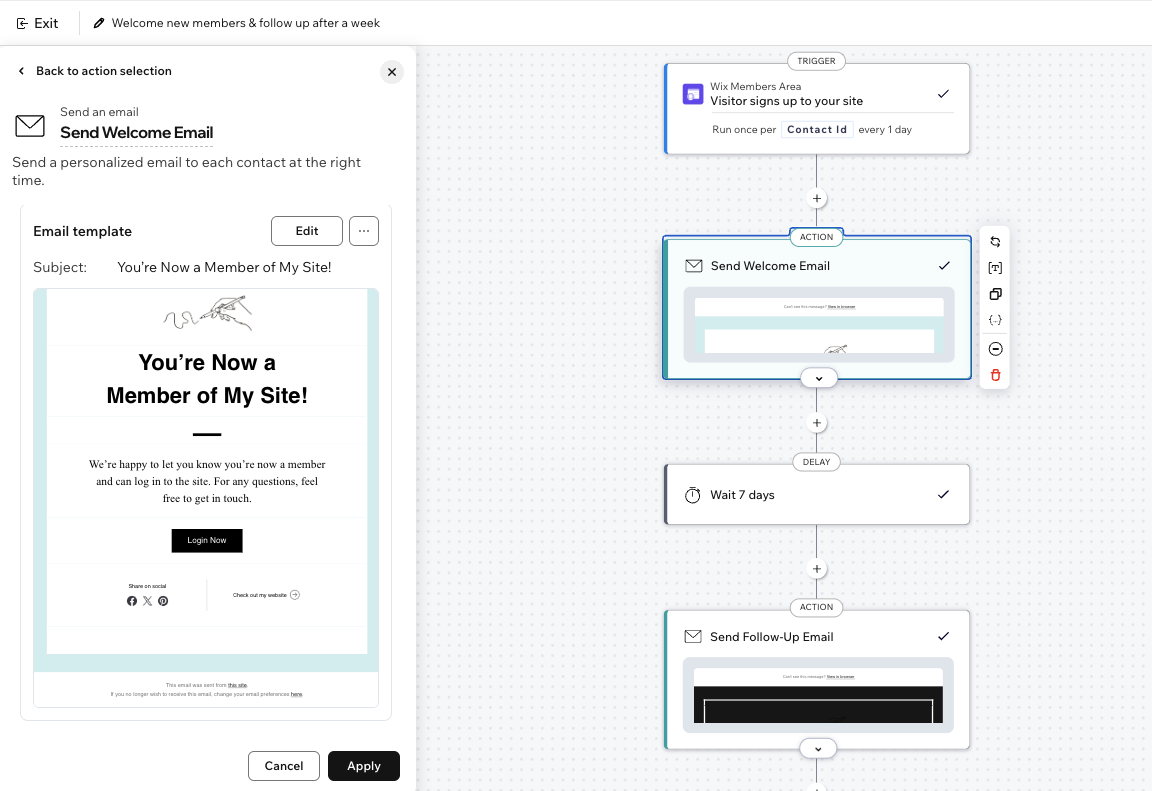The width and height of the screenshot is (1152, 791).
Task: Open the Email template more options menu
Action: click(x=364, y=231)
